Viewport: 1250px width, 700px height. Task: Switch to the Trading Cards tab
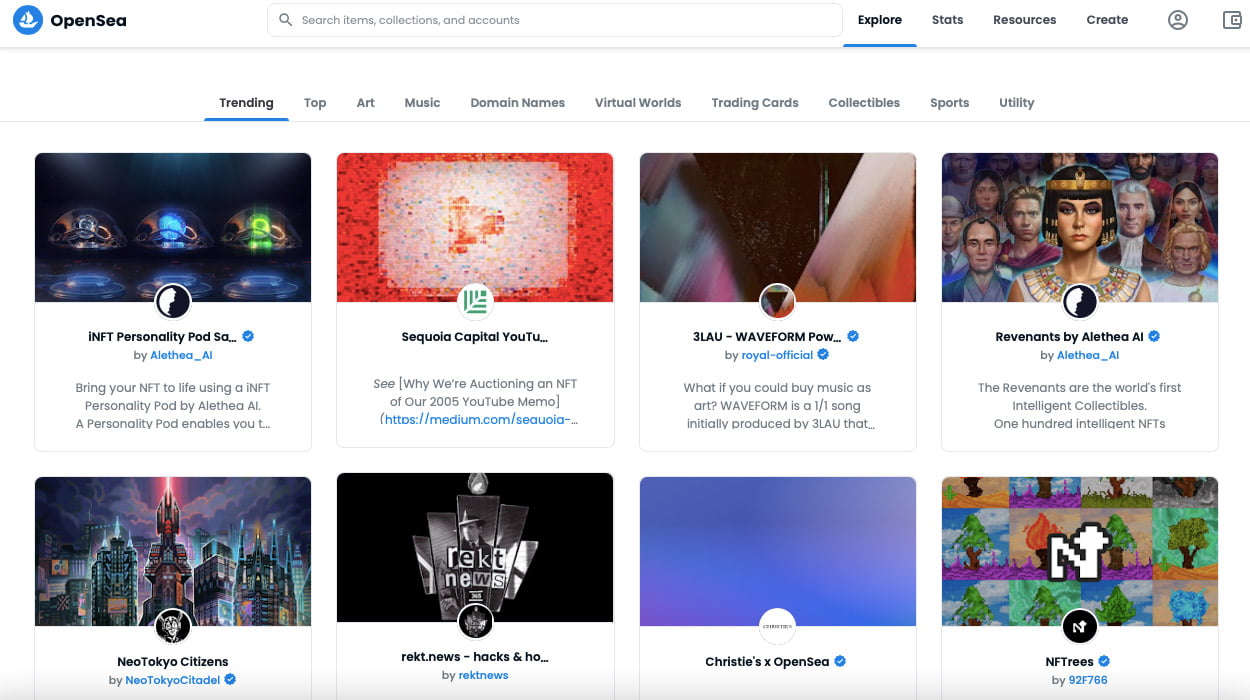click(x=755, y=103)
